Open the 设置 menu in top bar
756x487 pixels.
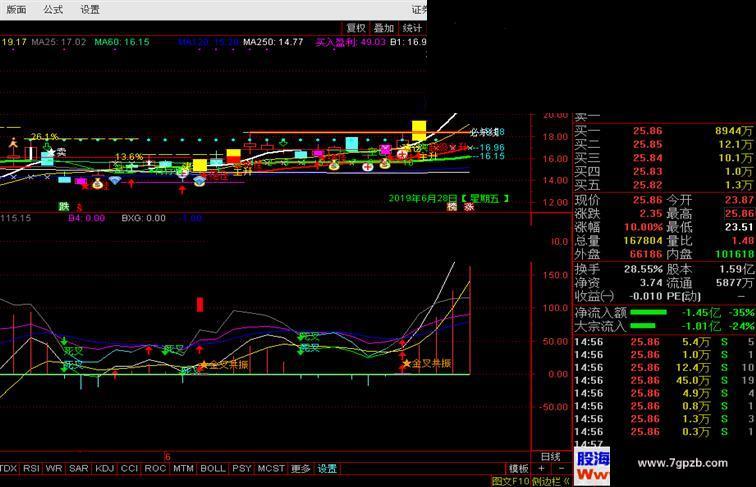point(90,10)
